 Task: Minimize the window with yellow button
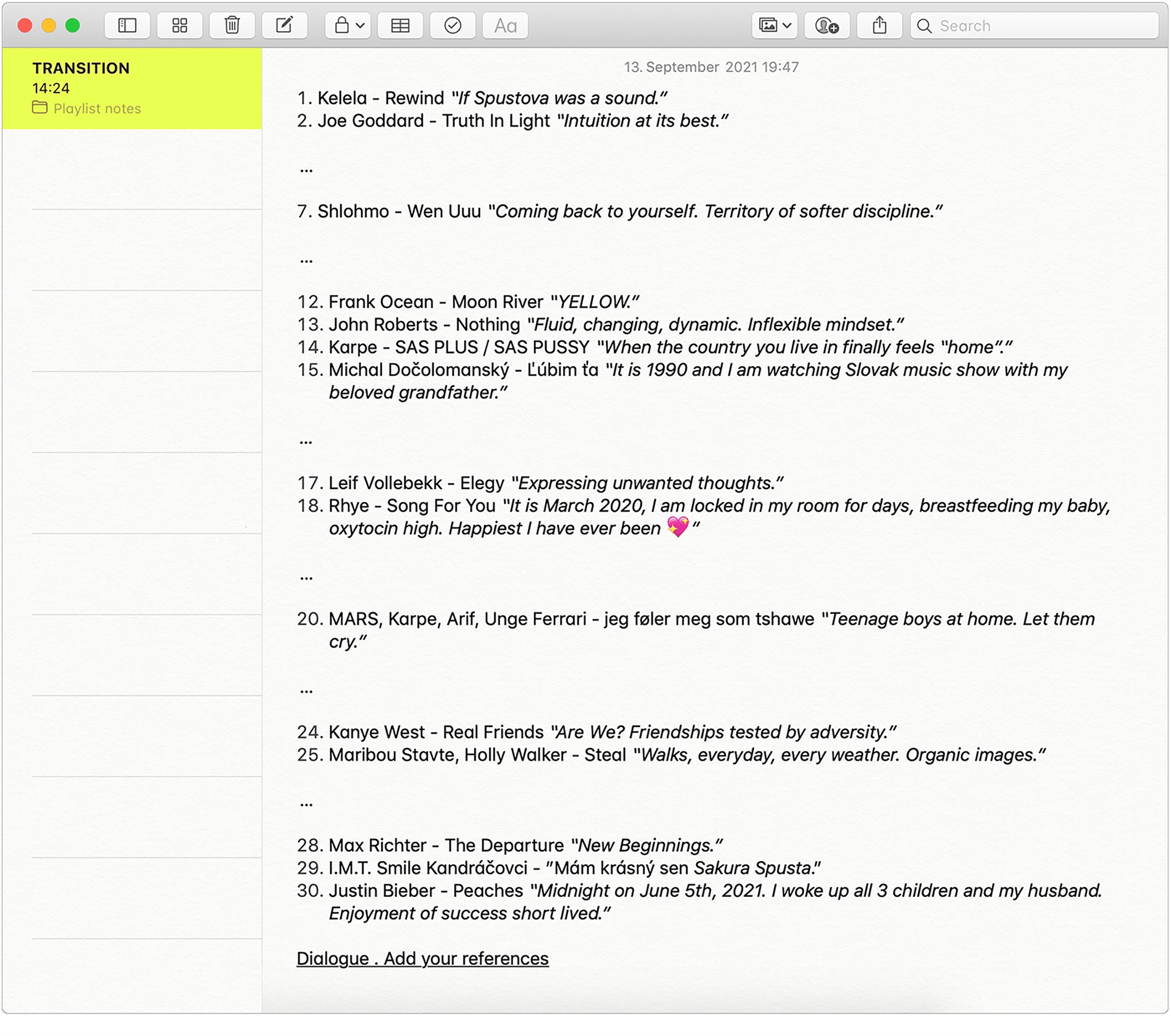[49, 26]
